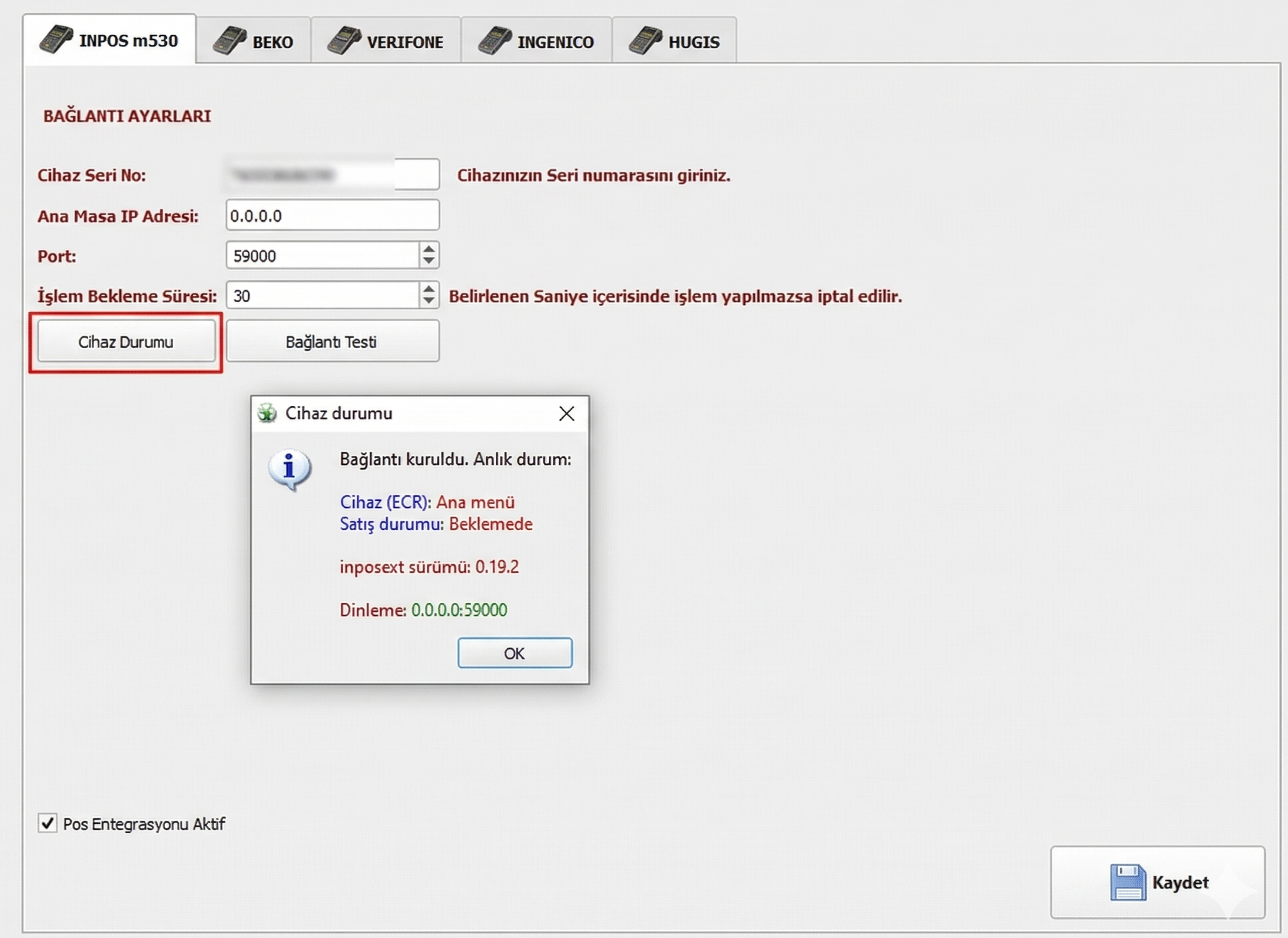
Task: Click the Cihaz Durumu button
Action: (126, 341)
